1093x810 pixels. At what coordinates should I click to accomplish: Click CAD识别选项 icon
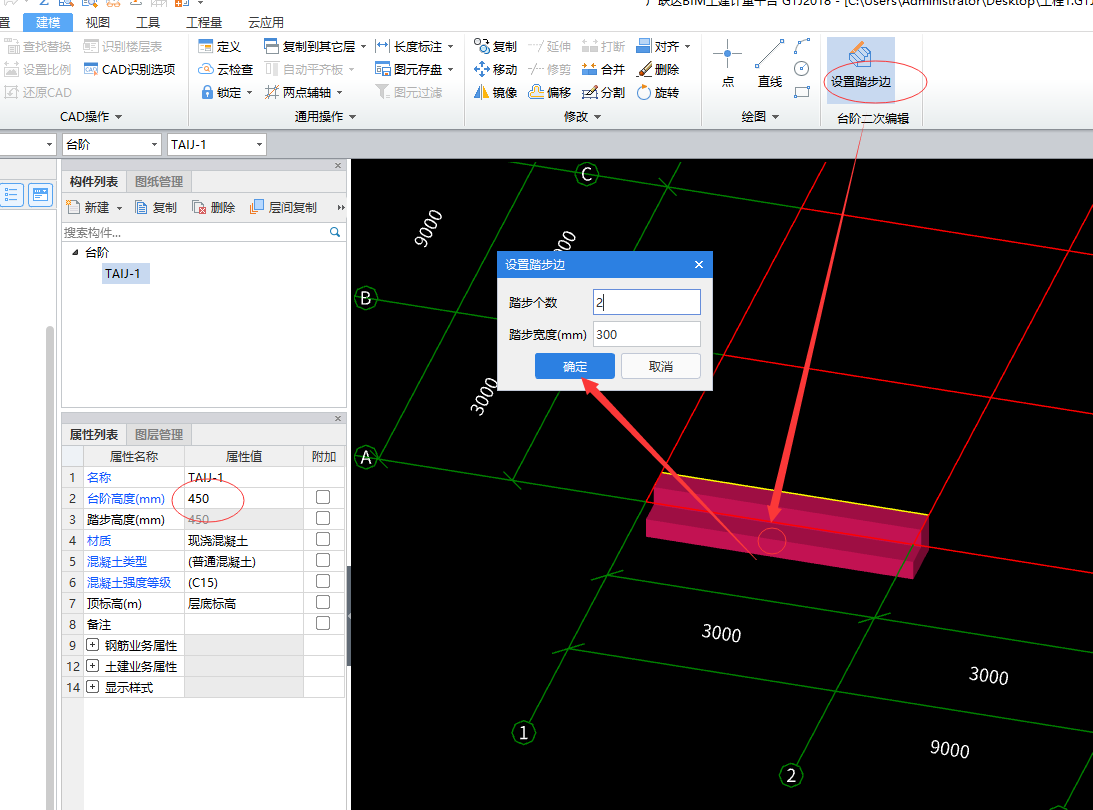pos(91,69)
